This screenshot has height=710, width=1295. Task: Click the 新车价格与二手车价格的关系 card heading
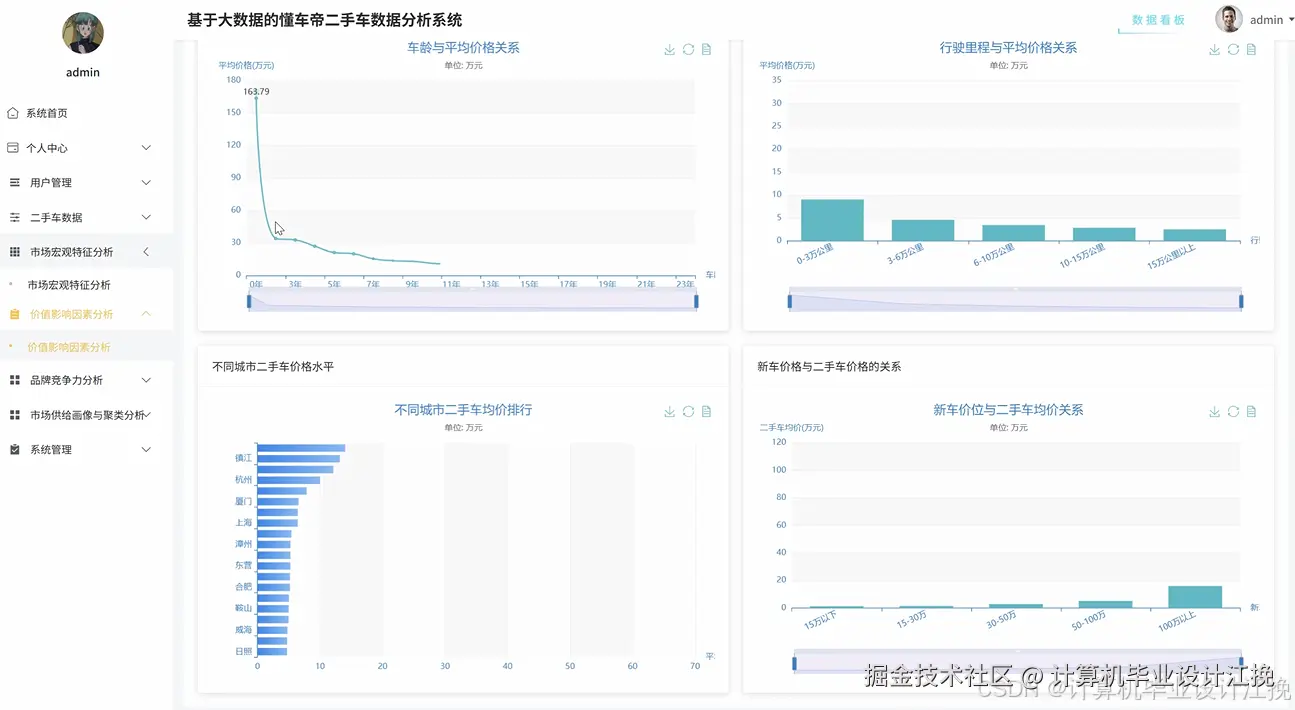tap(829, 367)
